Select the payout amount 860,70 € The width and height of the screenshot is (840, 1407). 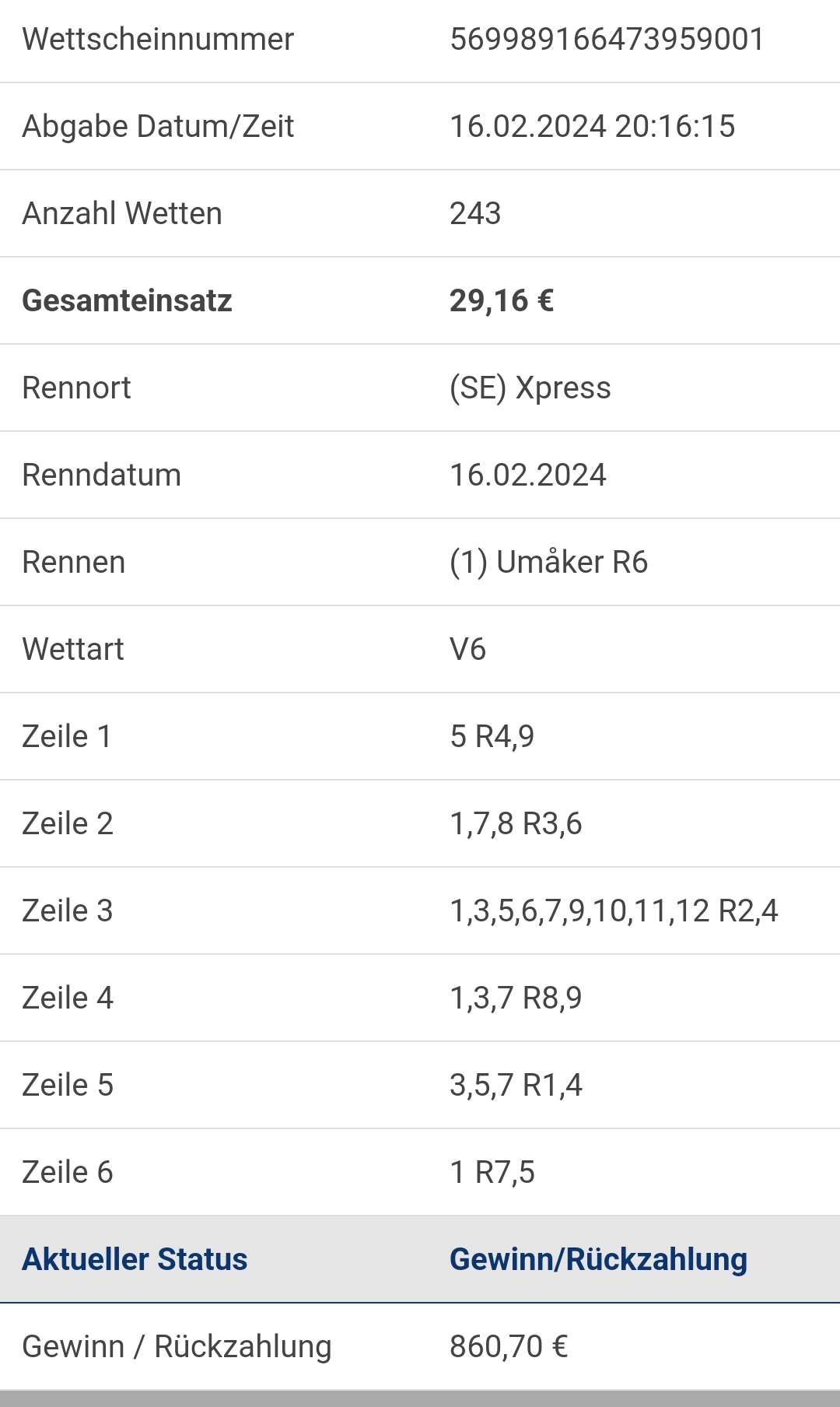click(509, 1346)
